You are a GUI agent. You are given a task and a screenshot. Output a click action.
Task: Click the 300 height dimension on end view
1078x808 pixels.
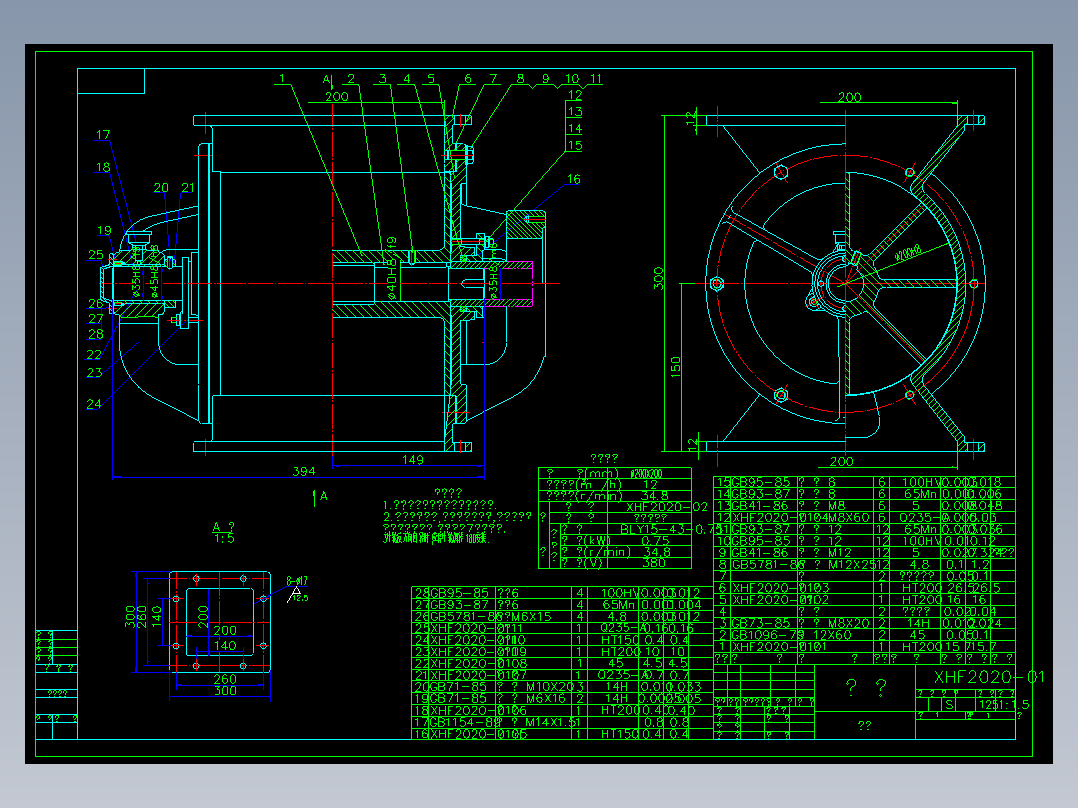(x=658, y=279)
